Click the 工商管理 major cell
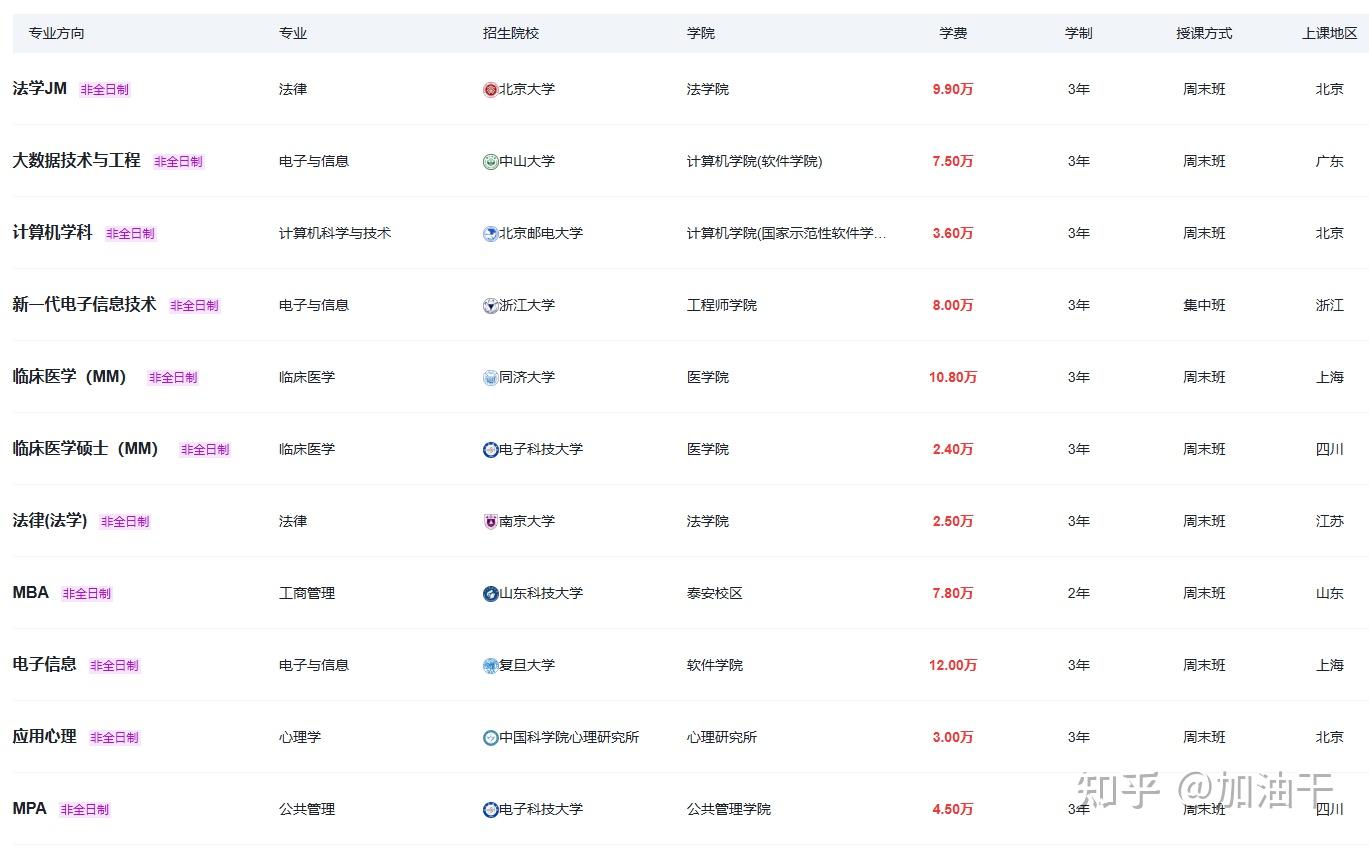This screenshot has width=1369, height=846. [x=307, y=593]
